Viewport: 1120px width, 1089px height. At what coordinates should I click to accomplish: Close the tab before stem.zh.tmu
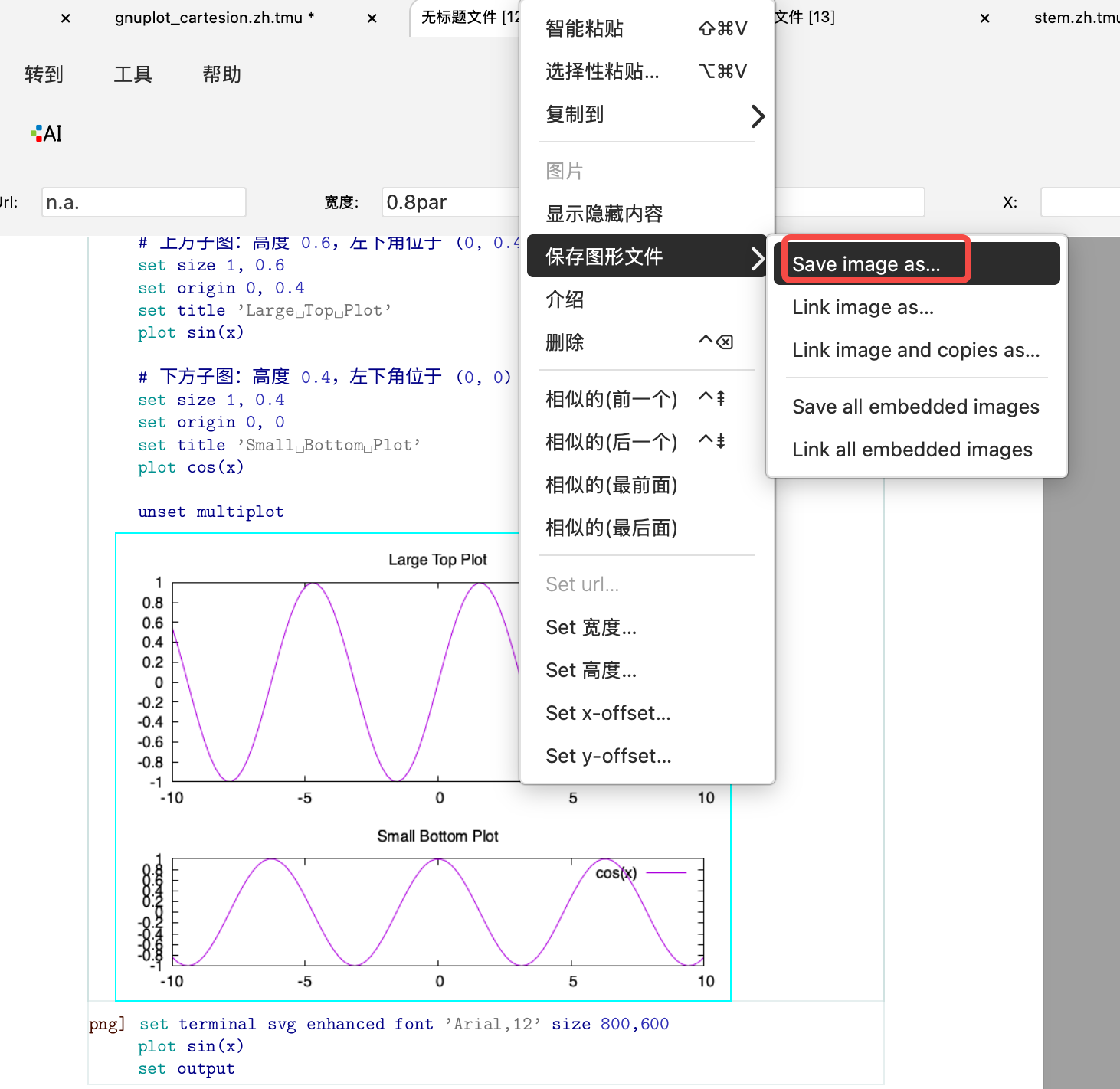(x=984, y=18)
